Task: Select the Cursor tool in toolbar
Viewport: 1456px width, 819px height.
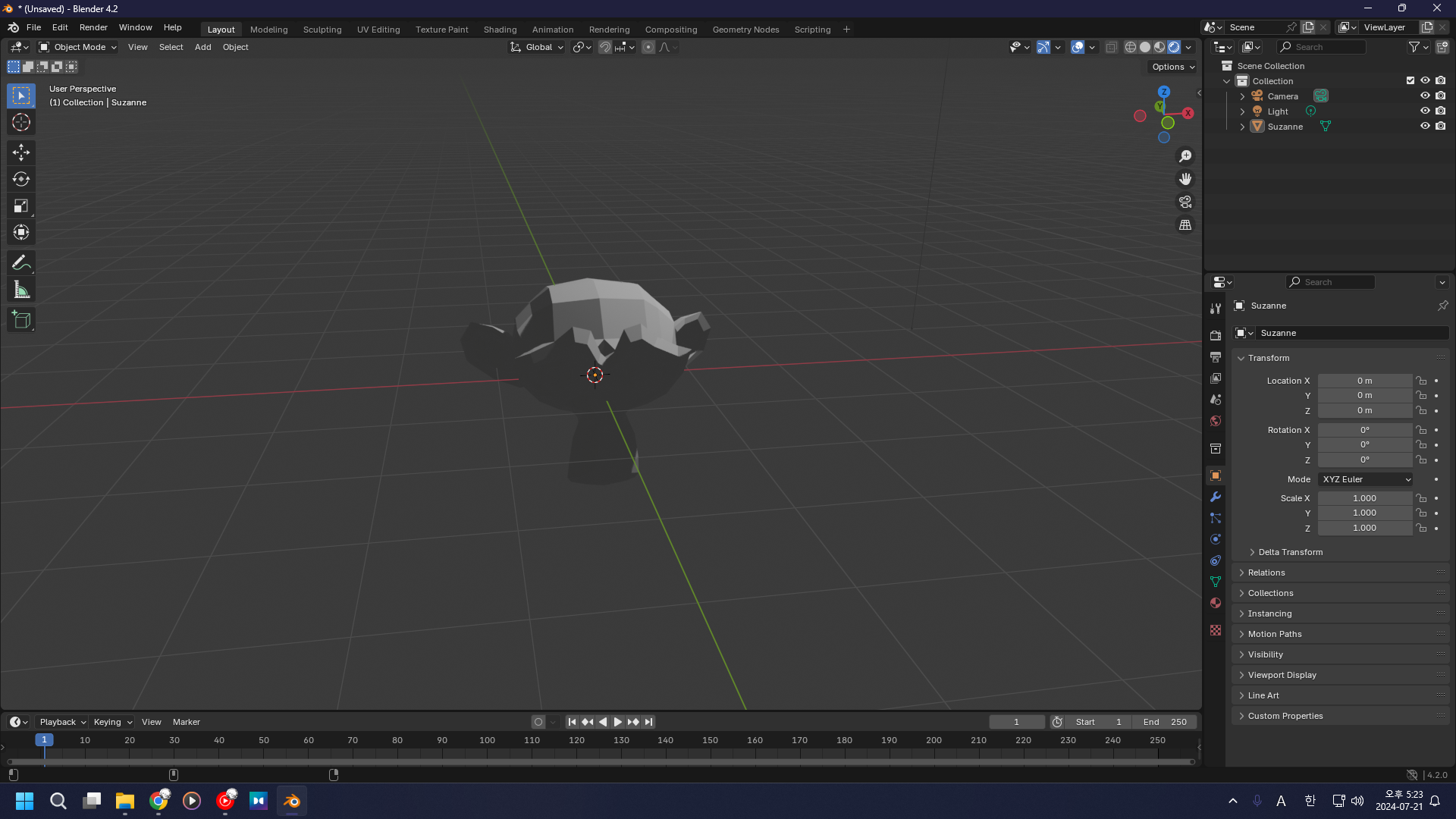Action: point(21,122)
